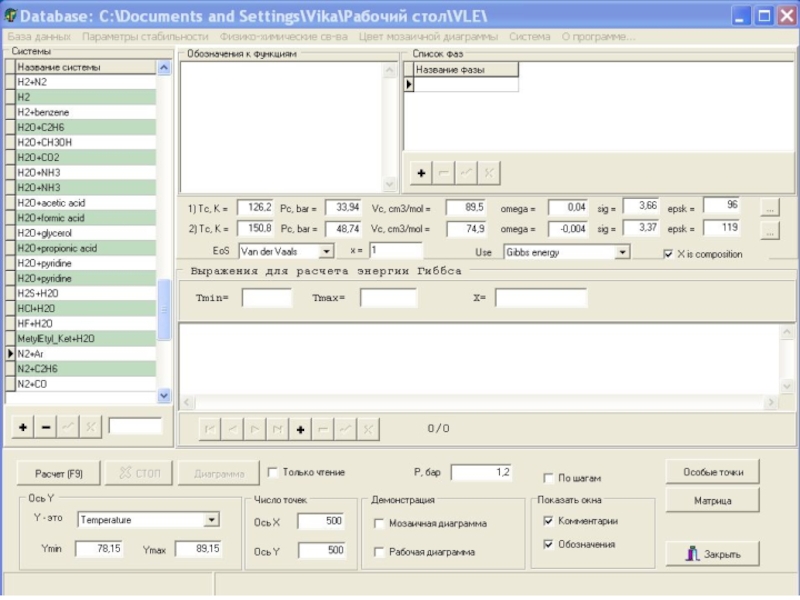
Task: Click the plus icon under the phase list
Action: tap(421, 173)
